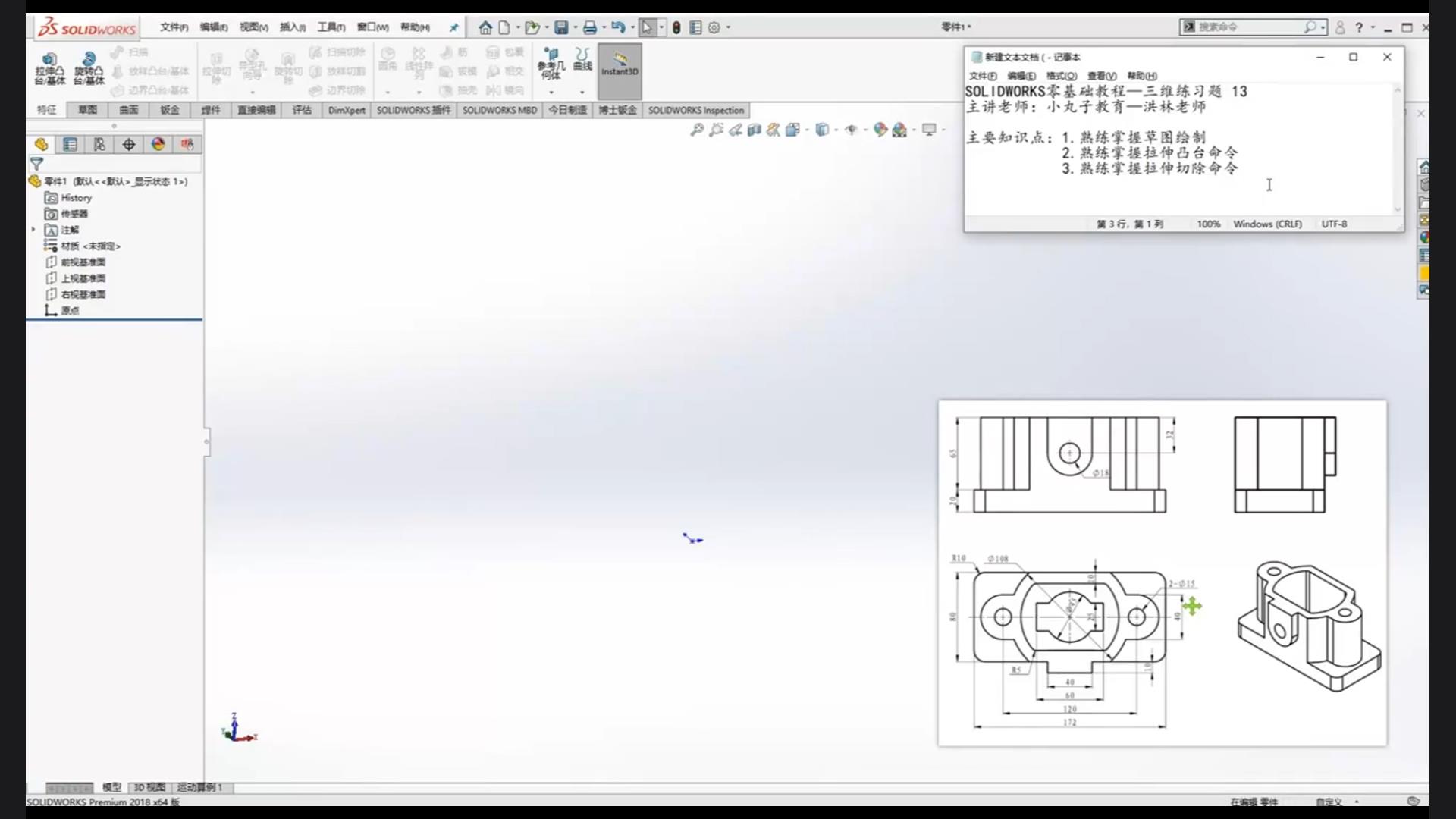Click the Zoom to Area icon
Viewport: 1456px width, 819px height.
tap(716, 130)
